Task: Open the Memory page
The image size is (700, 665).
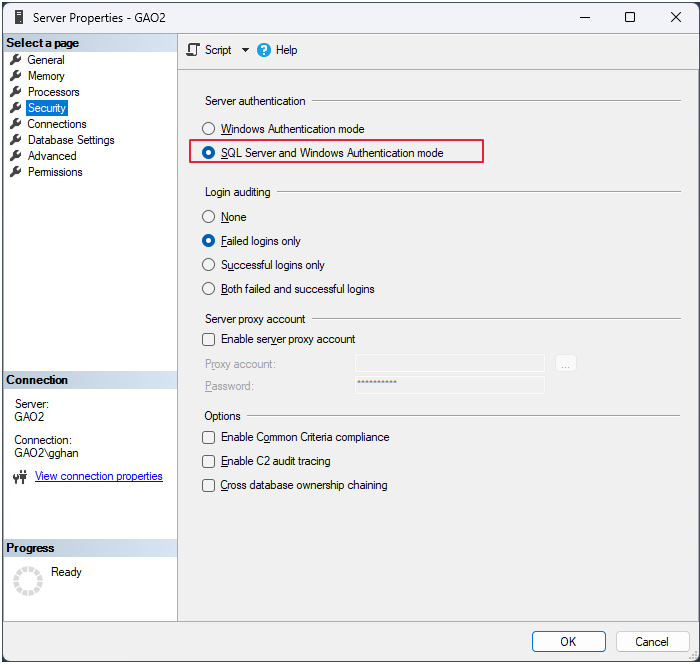Action: pyautogui.click(x=46, y=76)
